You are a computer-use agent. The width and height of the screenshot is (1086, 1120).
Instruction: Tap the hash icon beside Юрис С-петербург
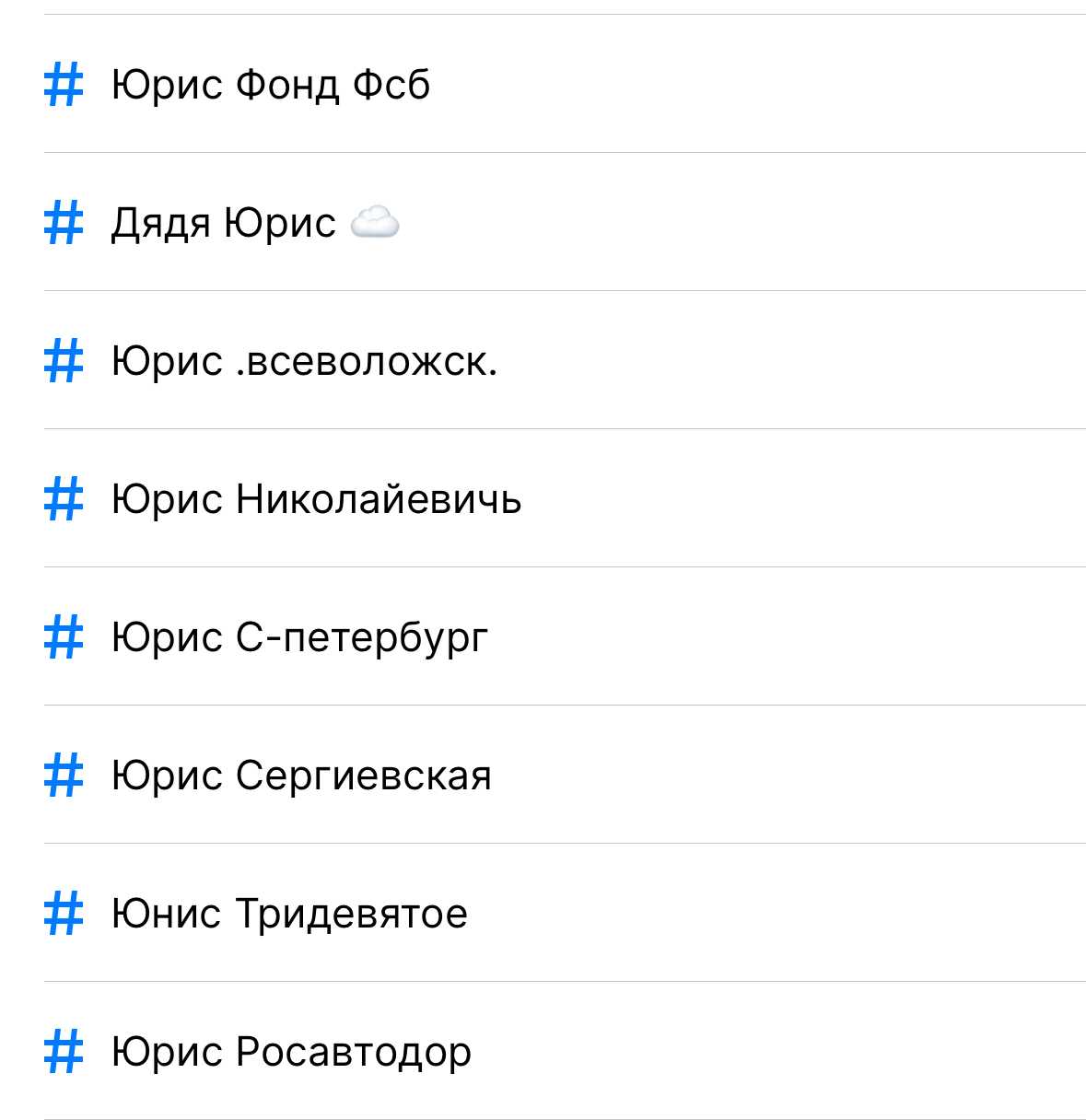pos(64,637)
